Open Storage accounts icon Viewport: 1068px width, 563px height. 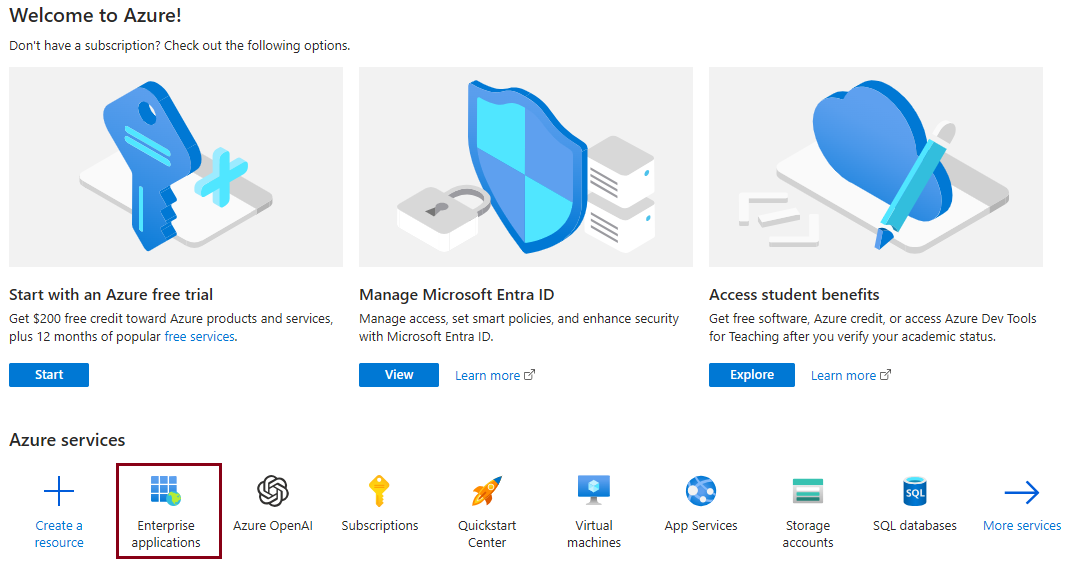point(808,491)
